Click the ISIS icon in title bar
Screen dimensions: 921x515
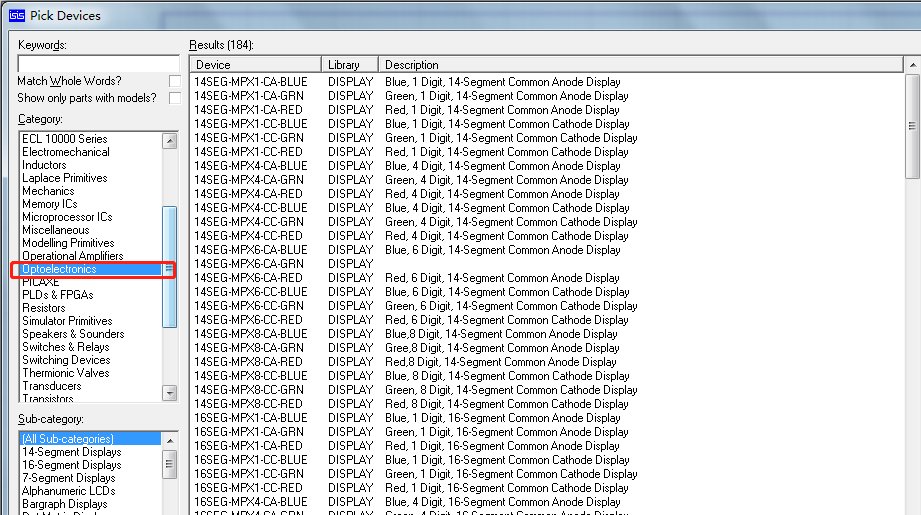(x=16, y=14)
